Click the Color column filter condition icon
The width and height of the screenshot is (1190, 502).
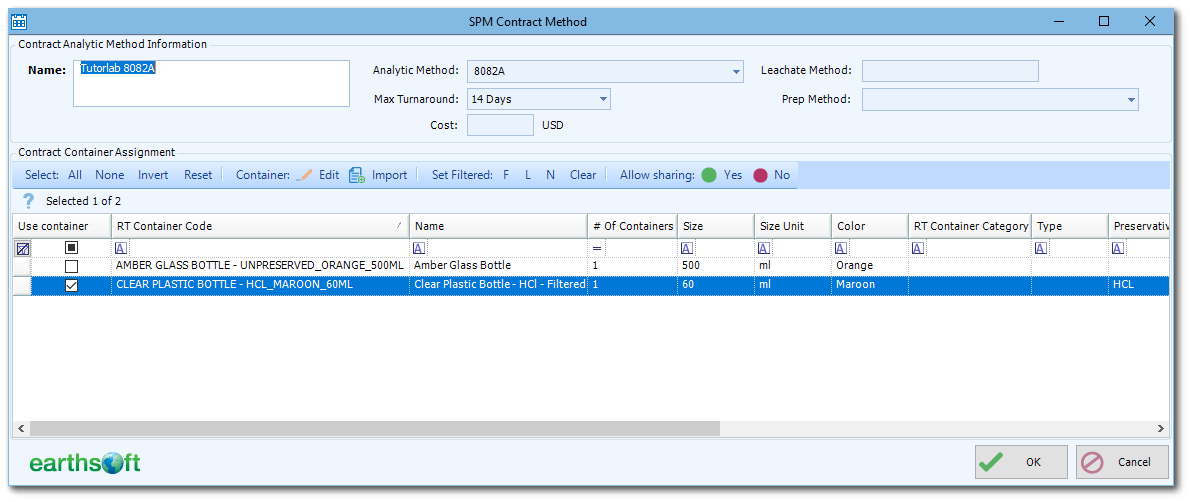click(x=840, y=248)
